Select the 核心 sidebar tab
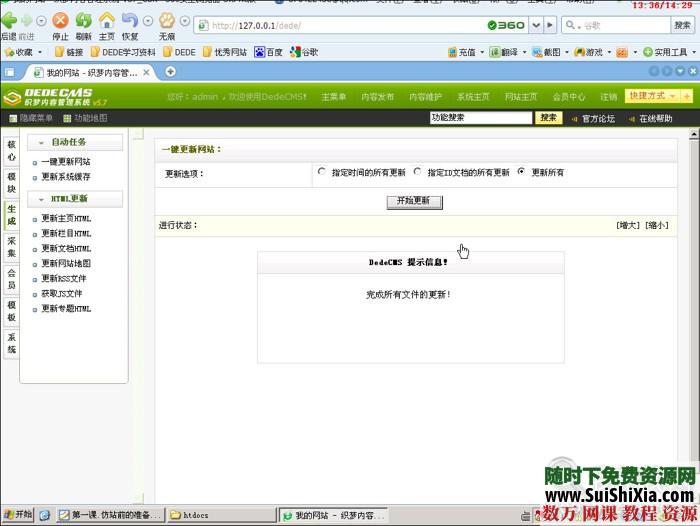Screen dimensions: 700x526 [12, 150]
